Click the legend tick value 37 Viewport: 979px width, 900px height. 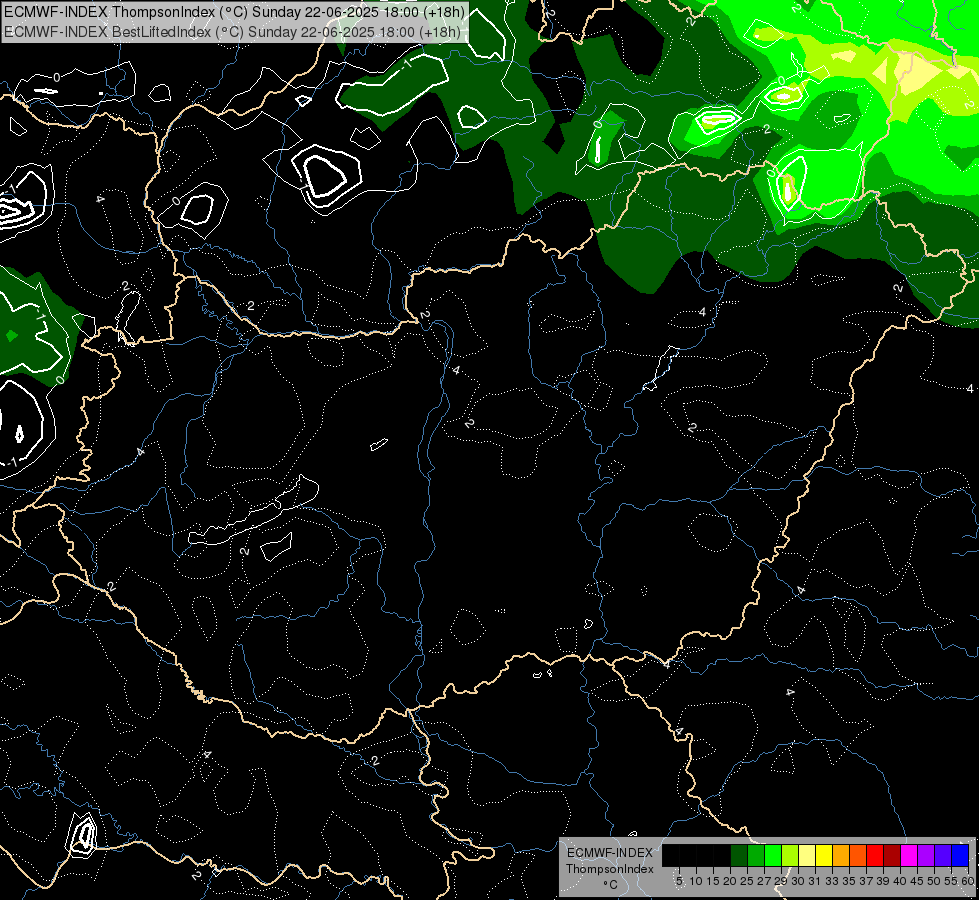[865, 881]
